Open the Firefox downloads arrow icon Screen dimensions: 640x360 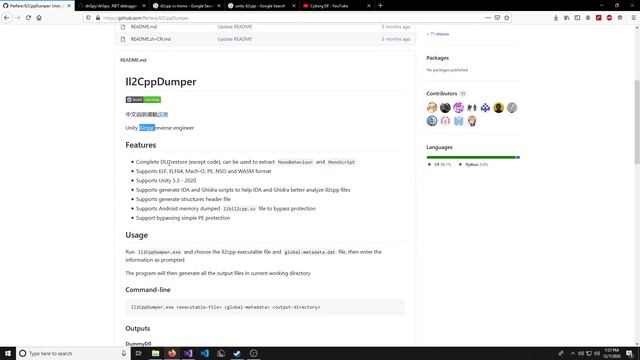(x=556, y=18)
